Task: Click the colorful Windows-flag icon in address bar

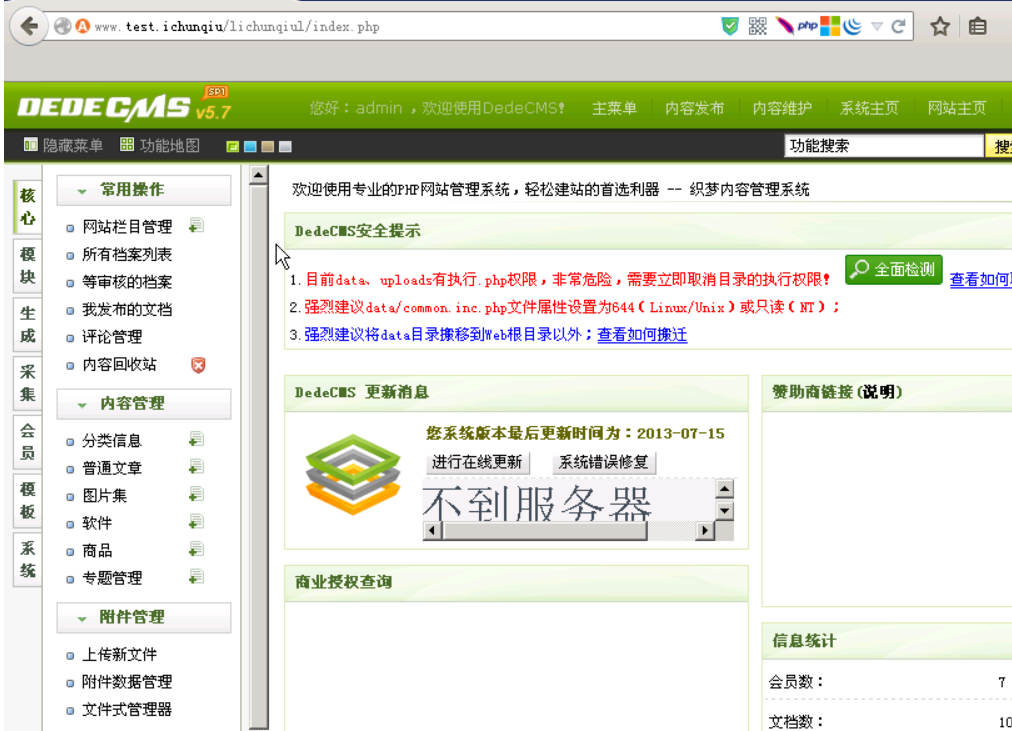Action: click(x=830, y=26)
